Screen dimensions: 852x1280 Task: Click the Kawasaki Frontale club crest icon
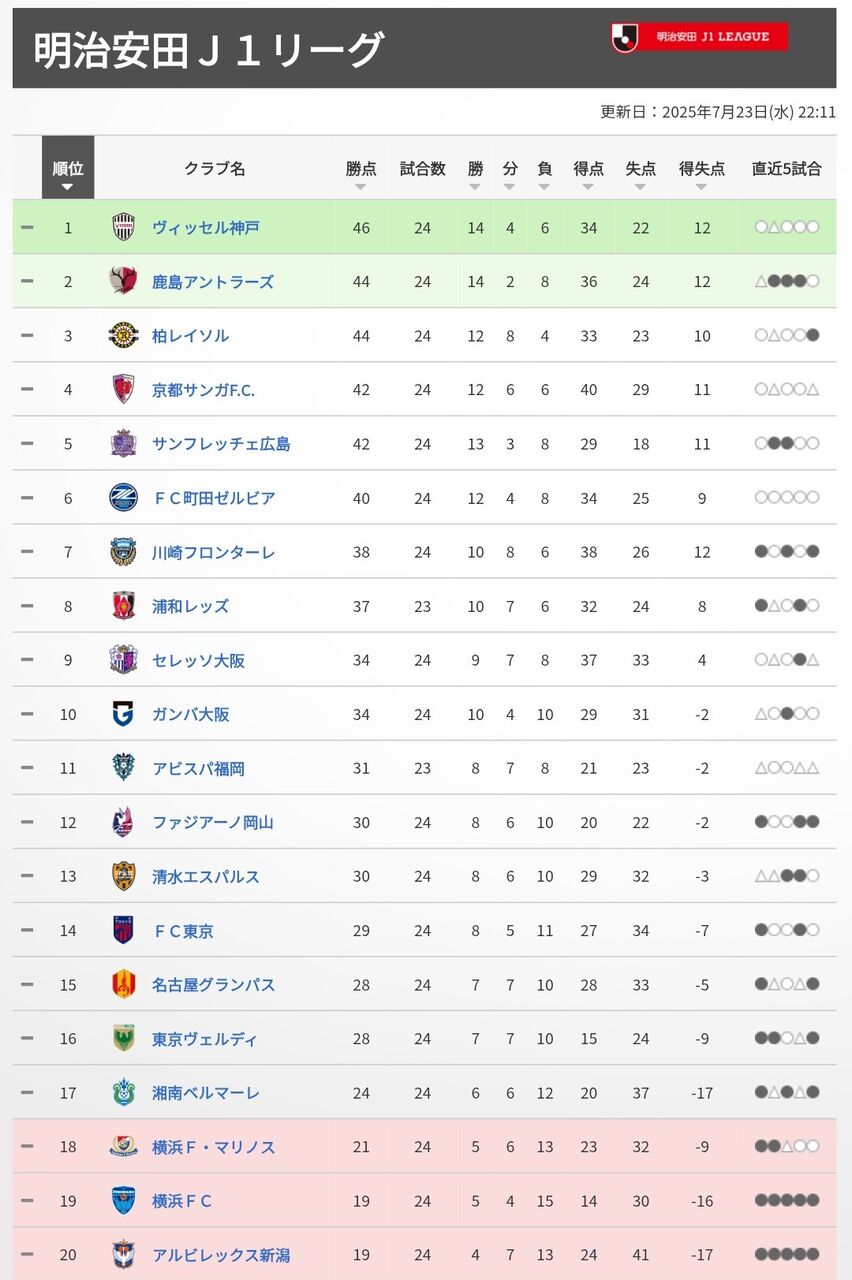click(123, 552)
